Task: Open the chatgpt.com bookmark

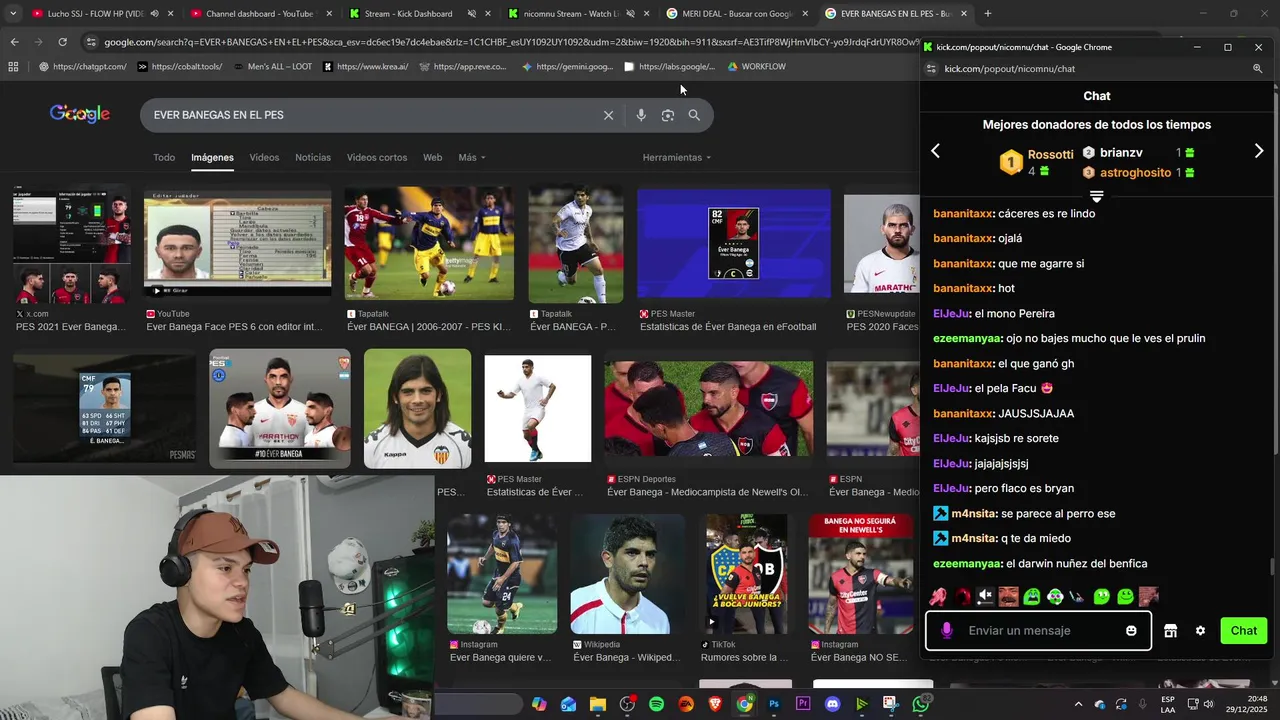Action: coord(82,67)
